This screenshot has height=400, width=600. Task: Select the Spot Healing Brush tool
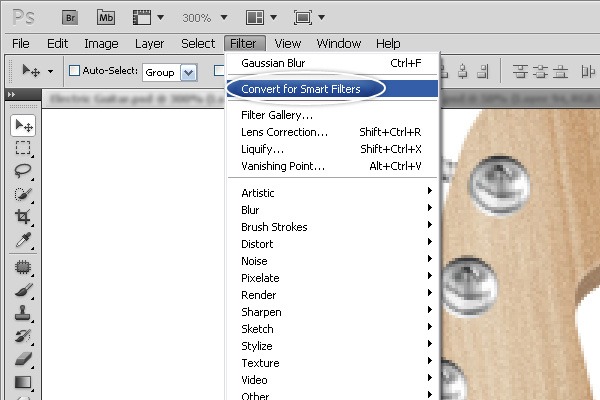(23, 267)
